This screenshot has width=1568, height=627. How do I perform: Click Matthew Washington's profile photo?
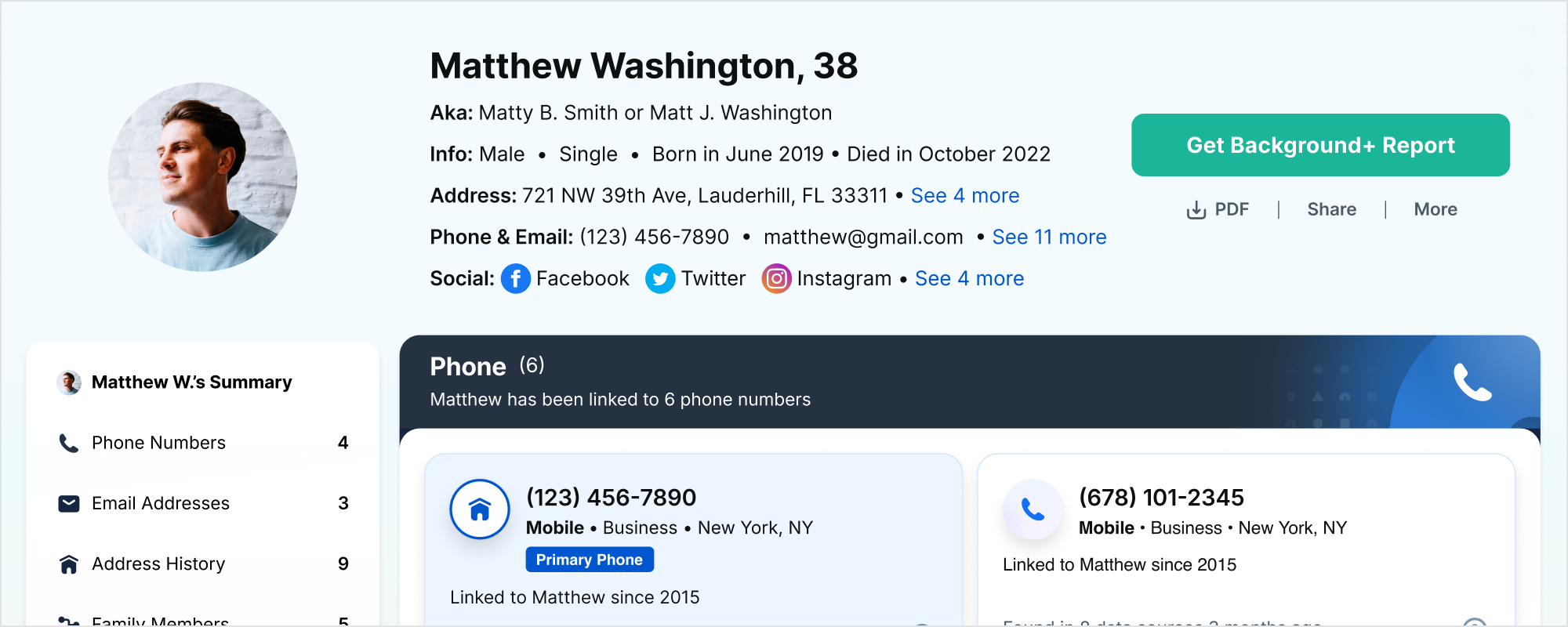tap(202, 177)
